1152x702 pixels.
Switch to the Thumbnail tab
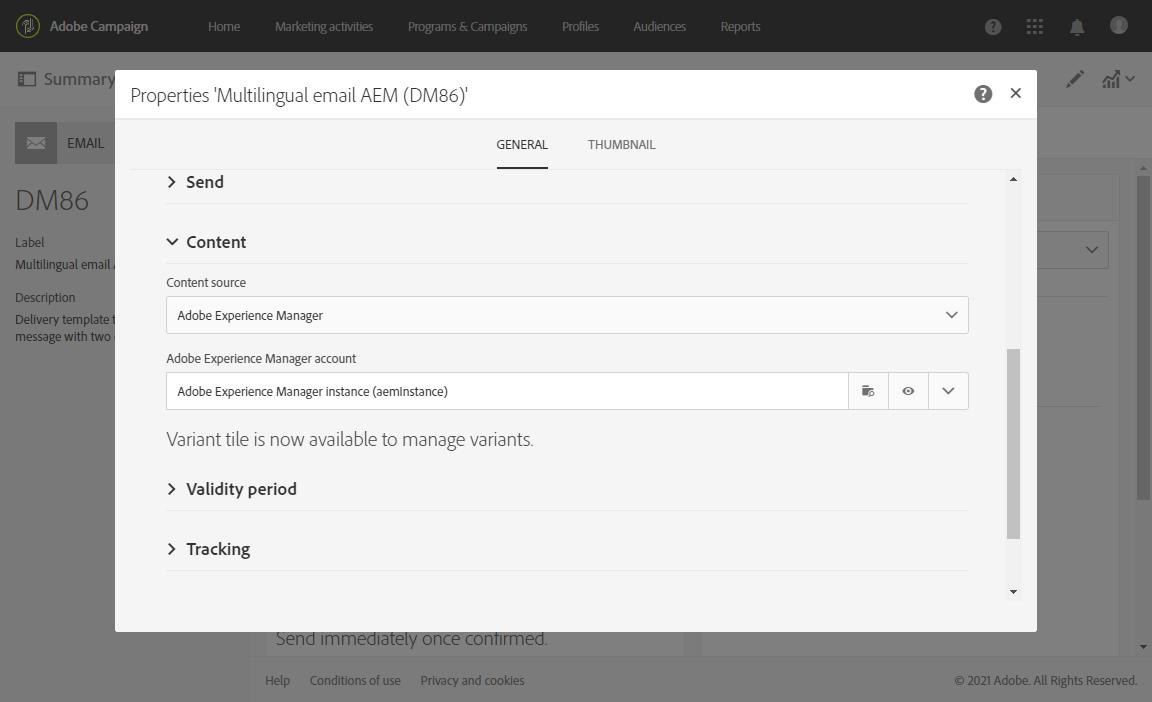pyautogui.click(x=622, y=145)
